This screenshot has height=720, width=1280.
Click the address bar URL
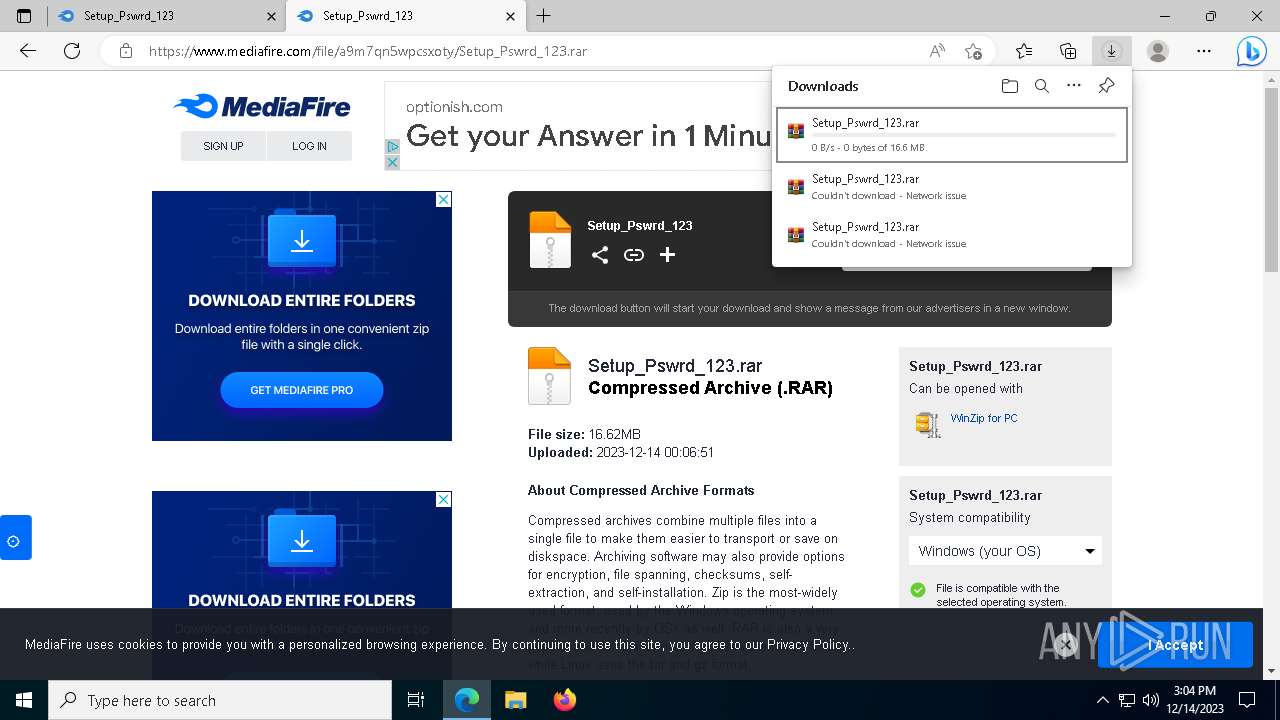[x=368, y=51]
